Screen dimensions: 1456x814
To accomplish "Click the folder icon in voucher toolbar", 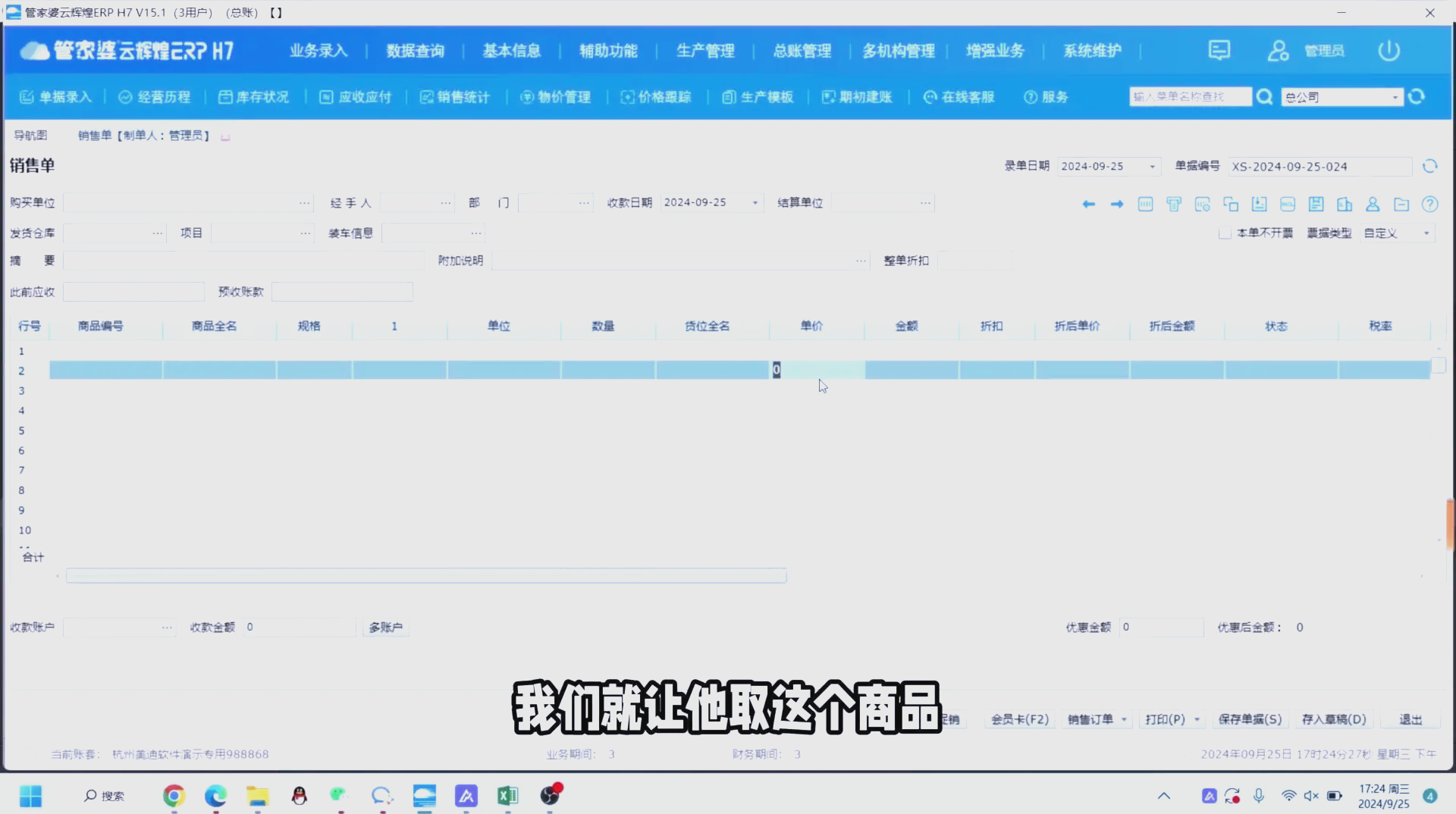I will 1401,205.
